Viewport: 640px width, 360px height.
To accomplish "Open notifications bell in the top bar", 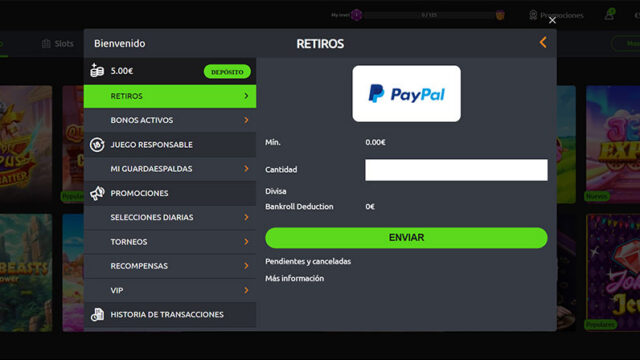I will pos(609,15).
